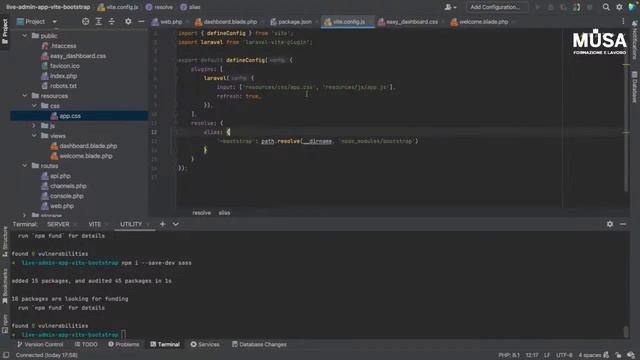Click the terminal command prompt line
The image size is (640, 360).
pyautogui.click(x=69, y=335)
